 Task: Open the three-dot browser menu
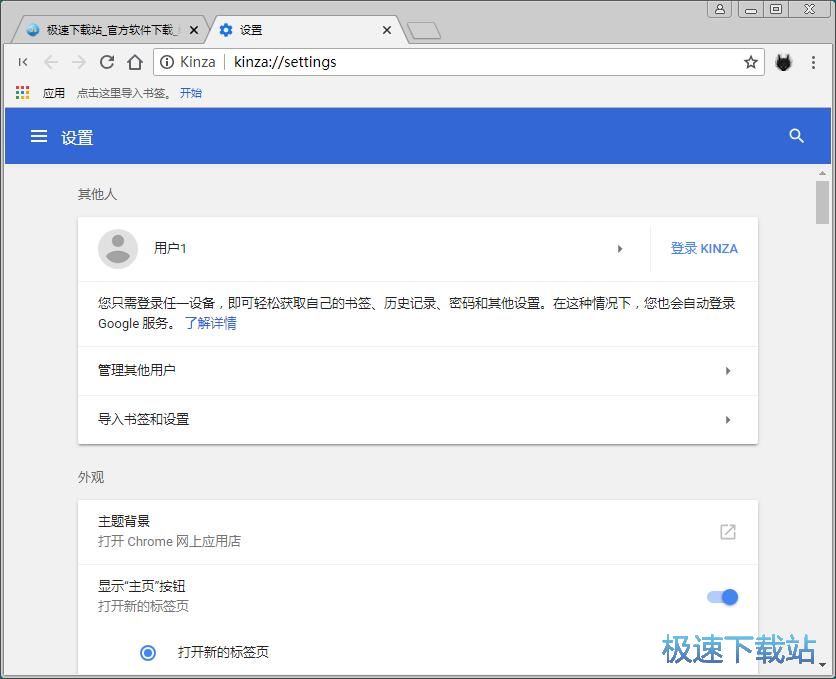(813, 62)
